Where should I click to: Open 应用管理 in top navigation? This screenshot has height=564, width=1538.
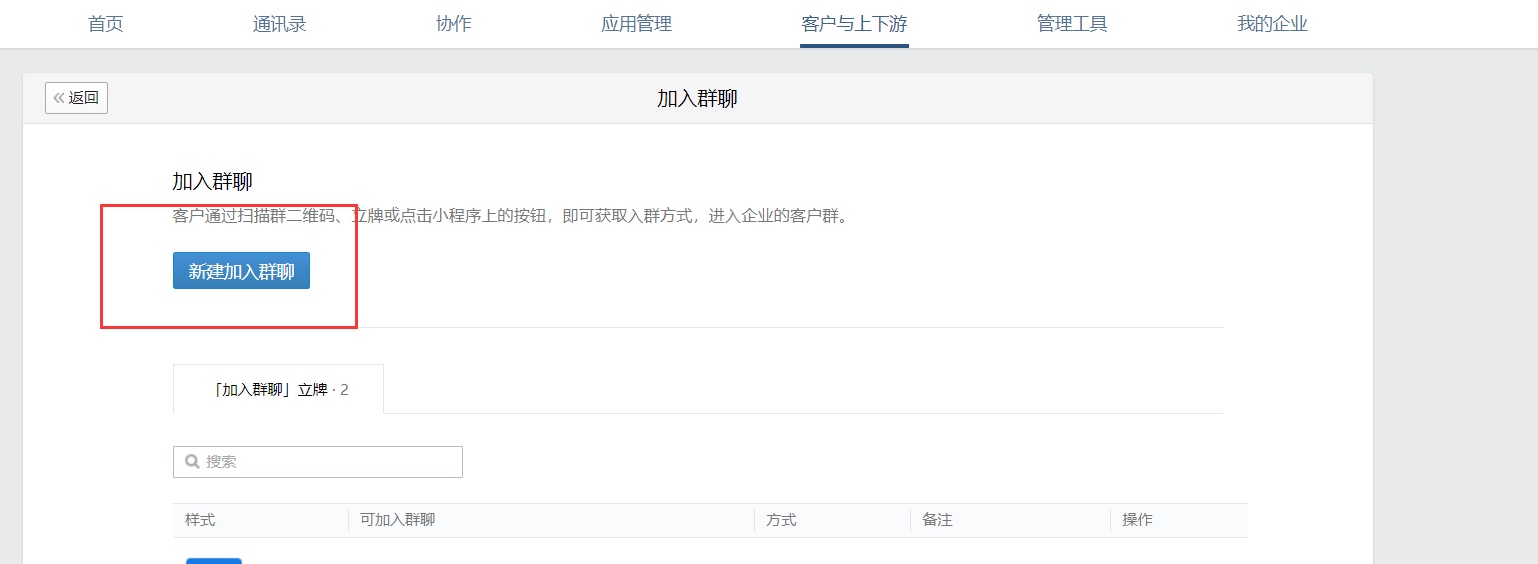click(636, 24)
